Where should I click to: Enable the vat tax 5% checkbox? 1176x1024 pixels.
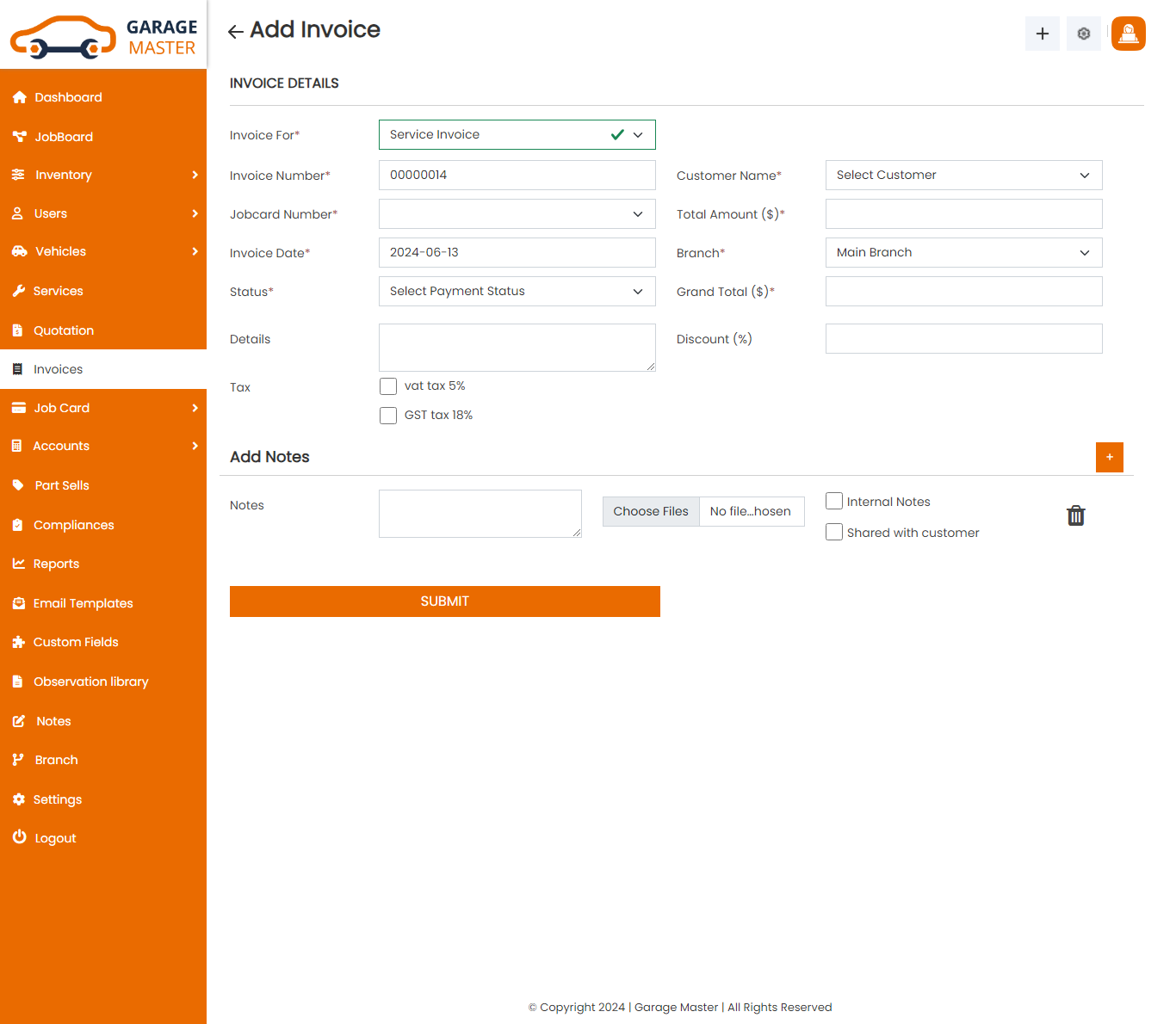tap(388, 386)
